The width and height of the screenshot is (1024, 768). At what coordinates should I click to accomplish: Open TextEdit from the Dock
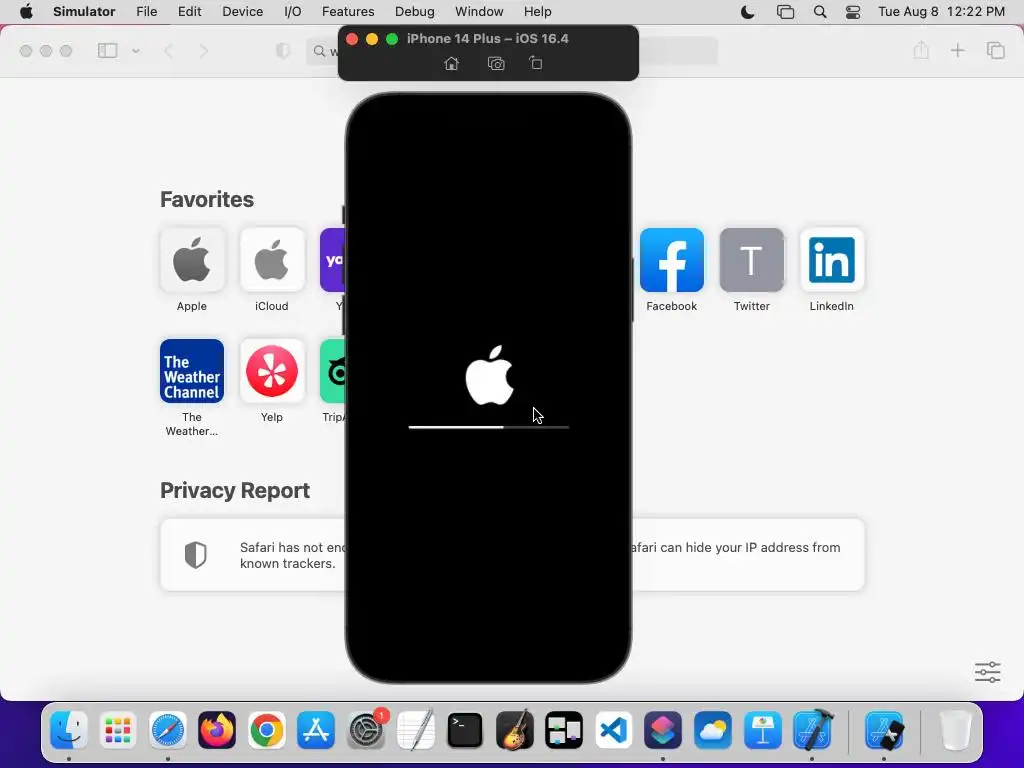[415, 729]
